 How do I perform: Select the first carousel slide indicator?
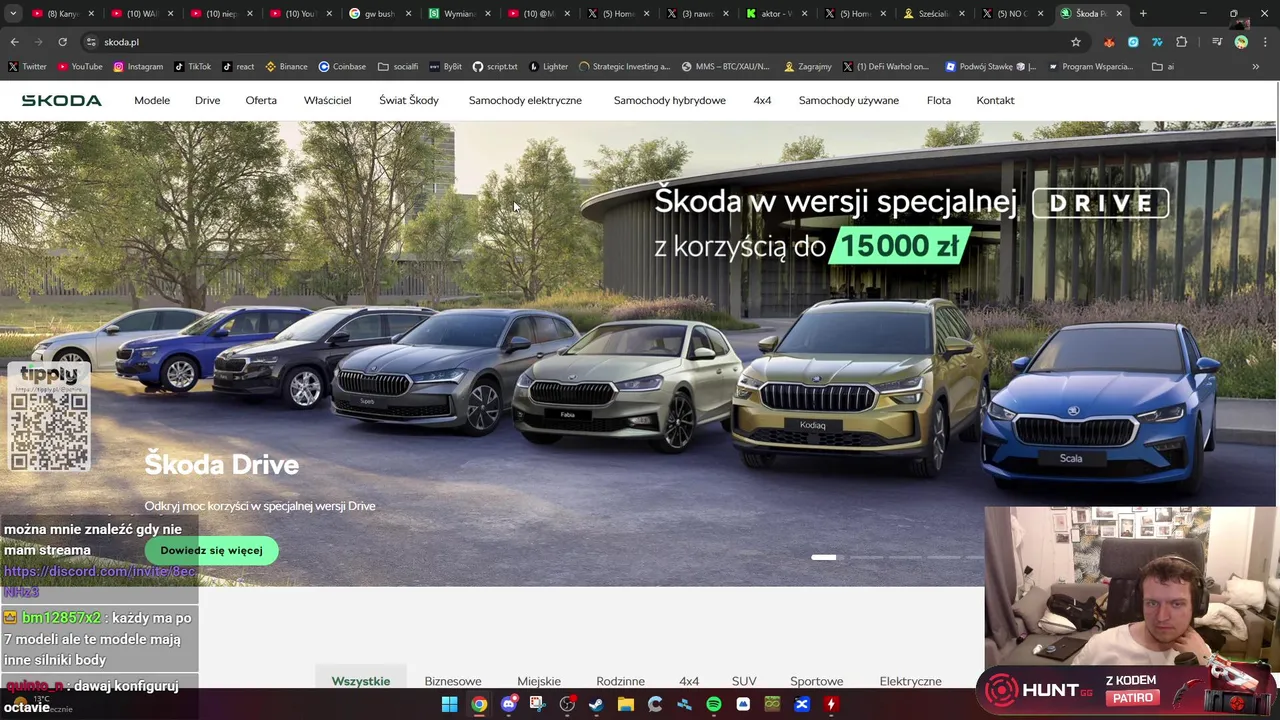tap(823, 557)
